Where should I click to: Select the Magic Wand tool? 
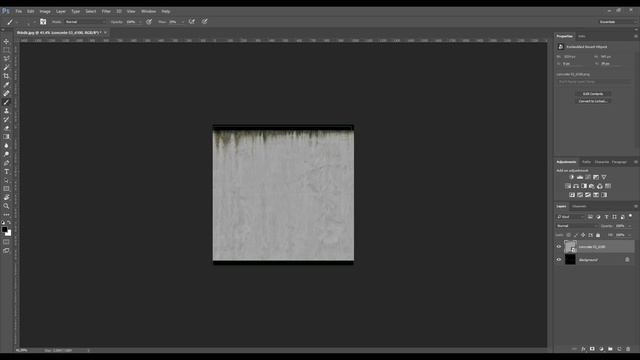click(x=6, y=67)
